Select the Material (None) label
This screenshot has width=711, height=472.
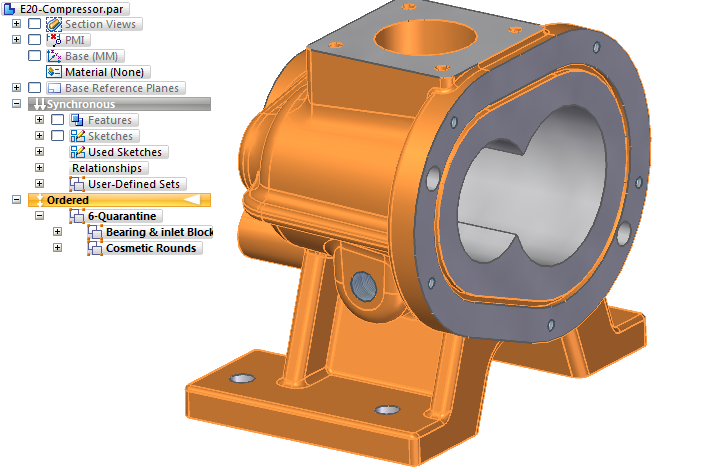coord(104,72)
